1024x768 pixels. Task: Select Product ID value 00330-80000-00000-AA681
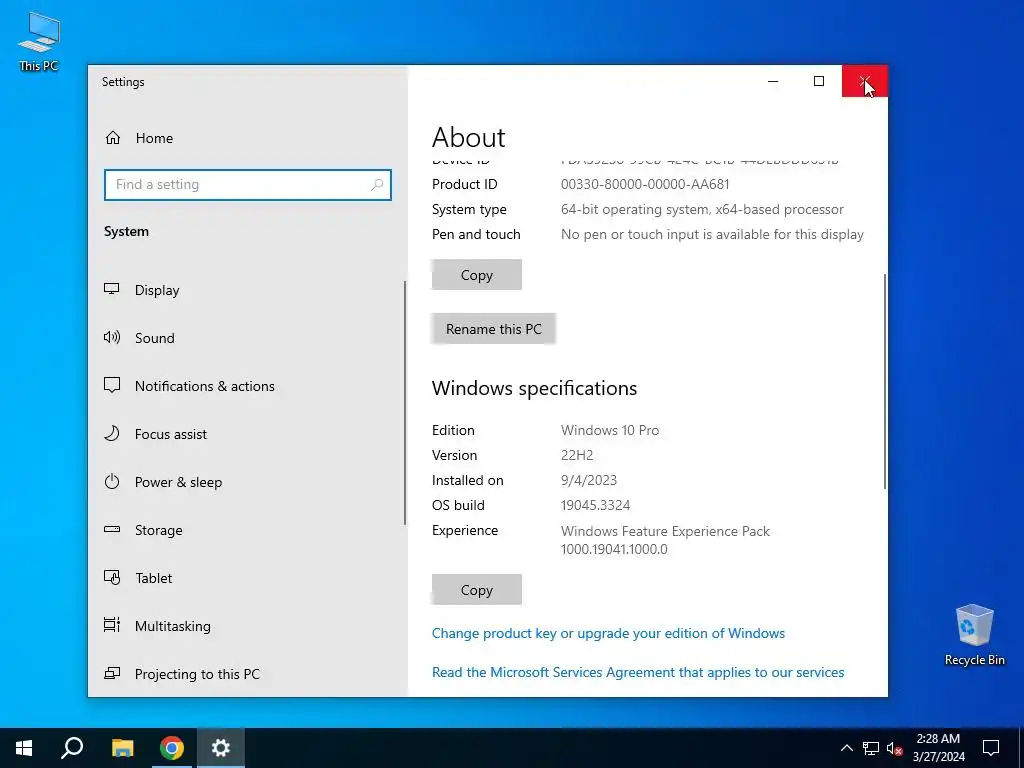(x=645, y=184)
